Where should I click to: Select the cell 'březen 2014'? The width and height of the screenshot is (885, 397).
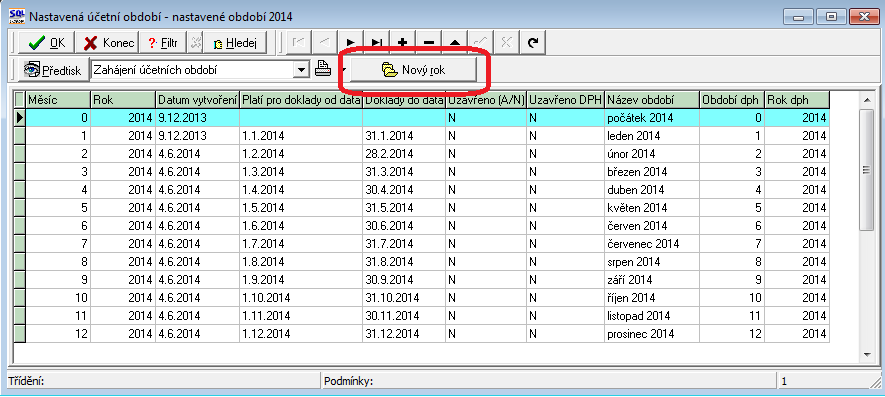click(652, 172)
